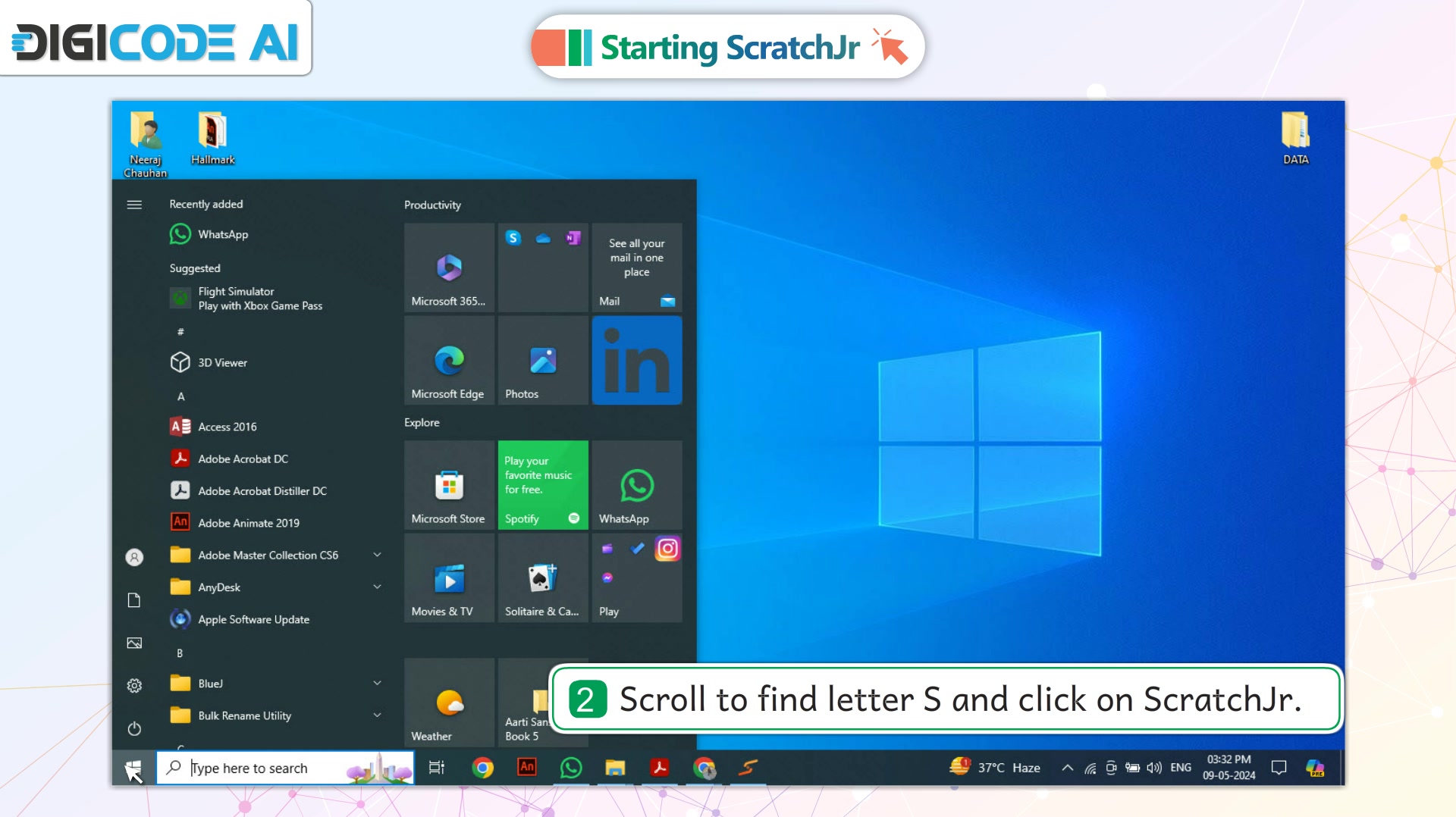Click Flight Simulator suggested app
The image size is (1456, 817).
(246, 299)
